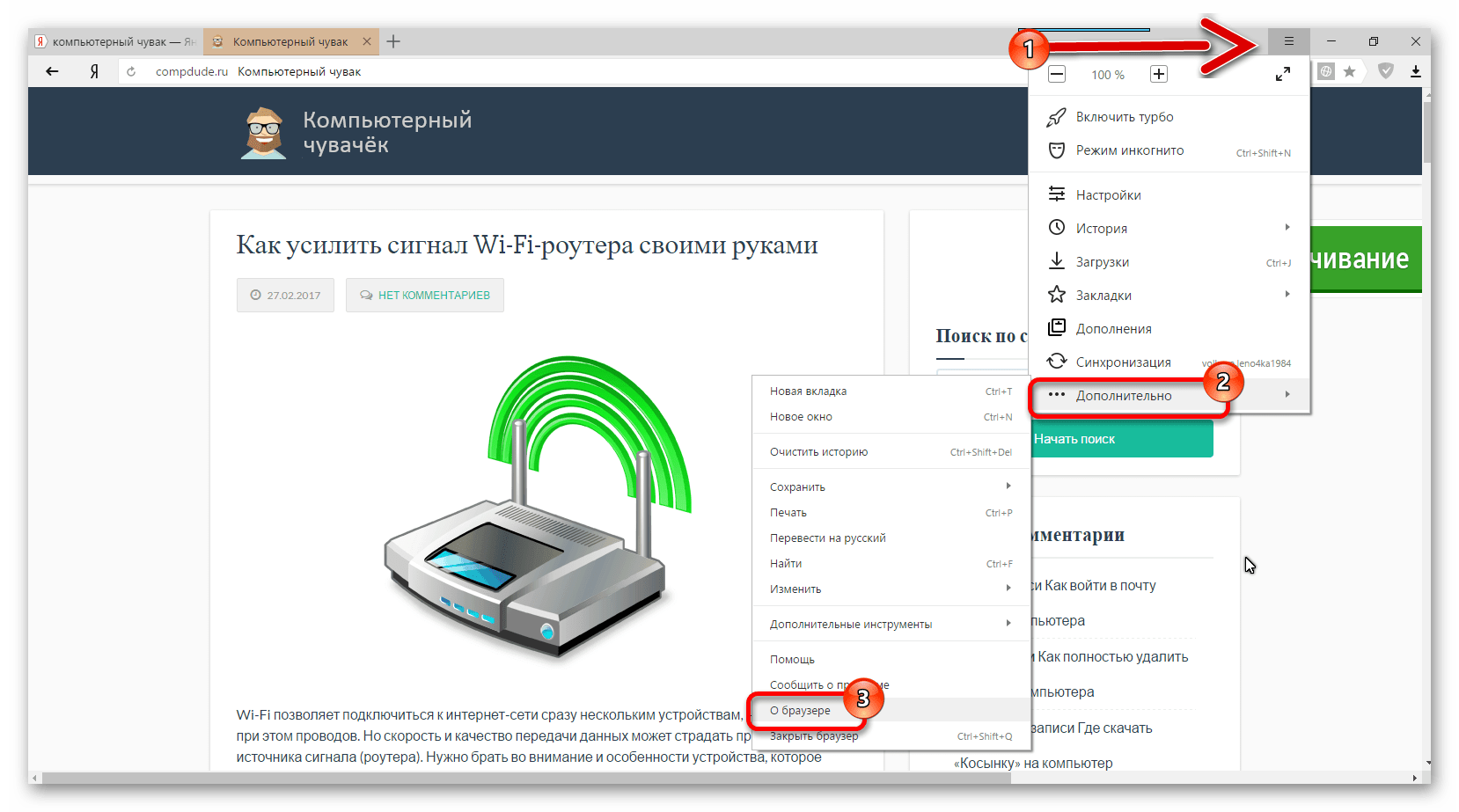Click the back arrow button
This screenshot has width=1459, height=812.
52,71
